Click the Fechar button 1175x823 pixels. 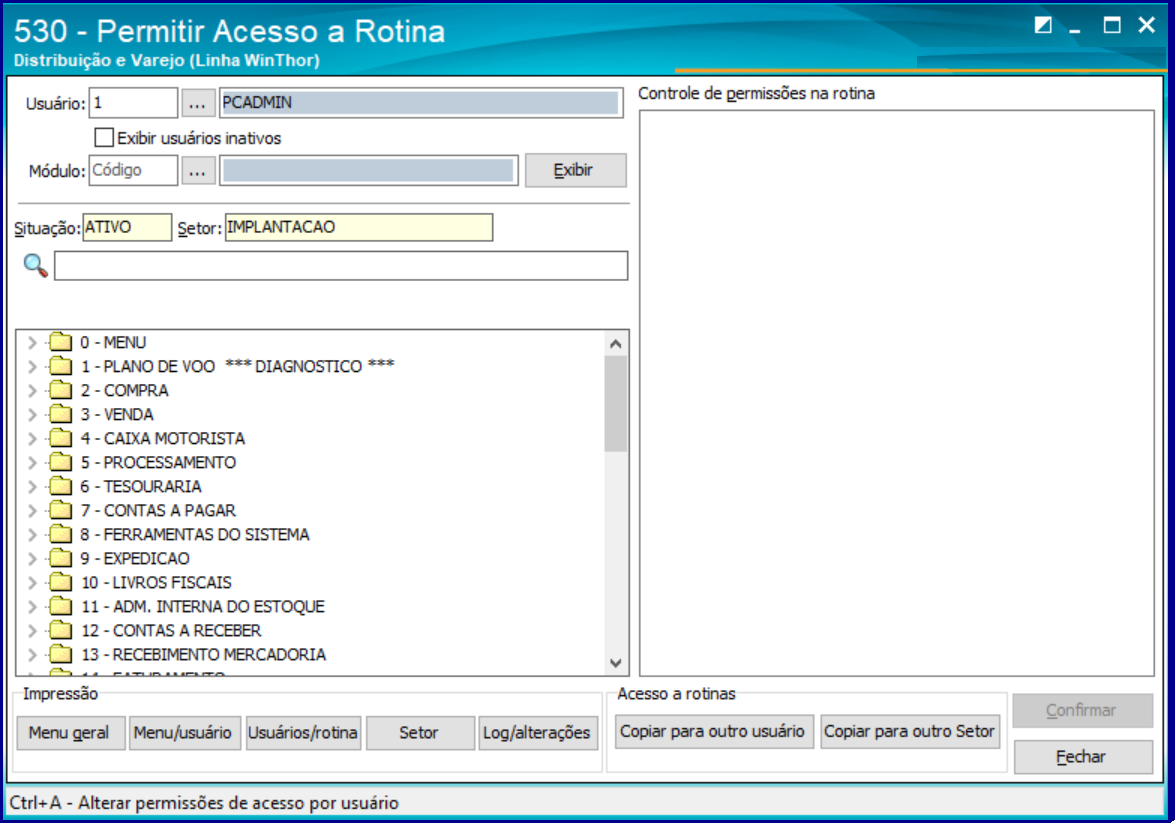[x=1083, y=757]
